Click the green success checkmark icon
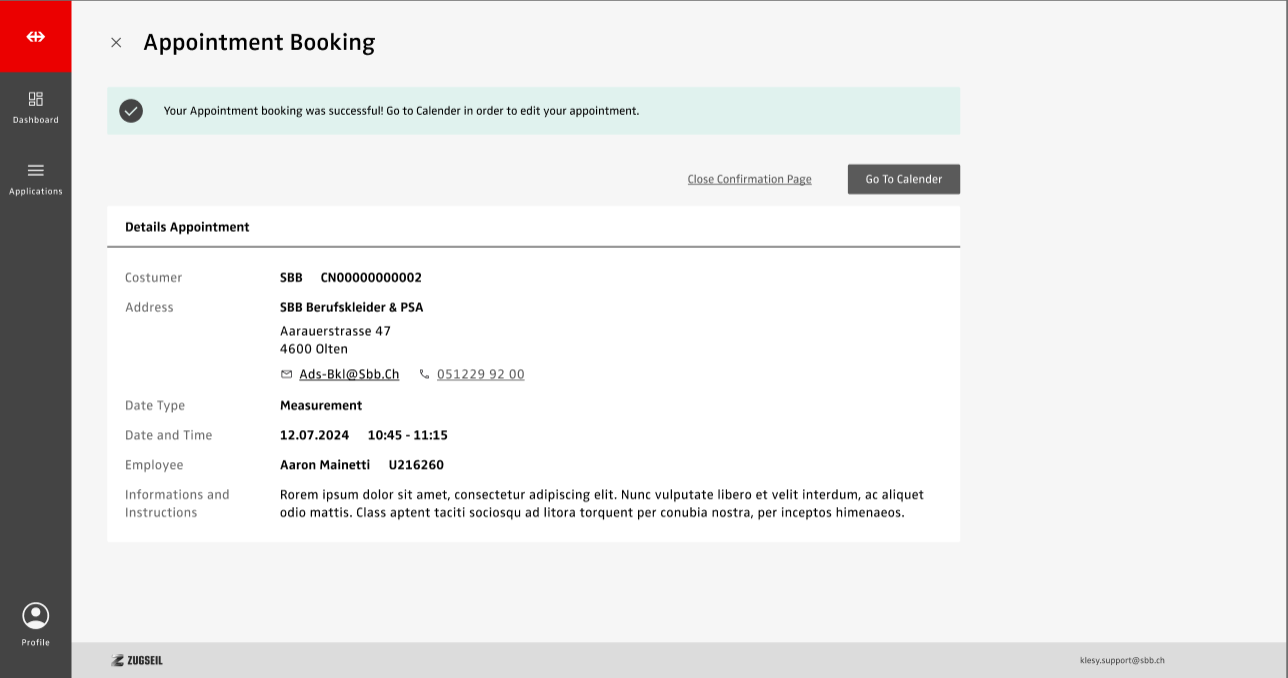This screenshot has height=678, width=1288. pyautogui.click(x=131, y=111)
